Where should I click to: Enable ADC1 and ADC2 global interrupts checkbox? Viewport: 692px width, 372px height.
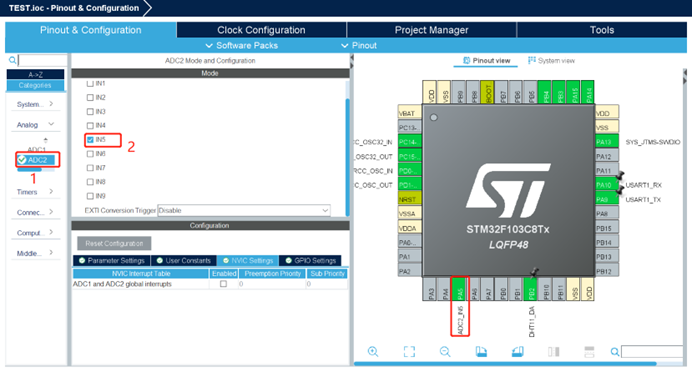223,284
